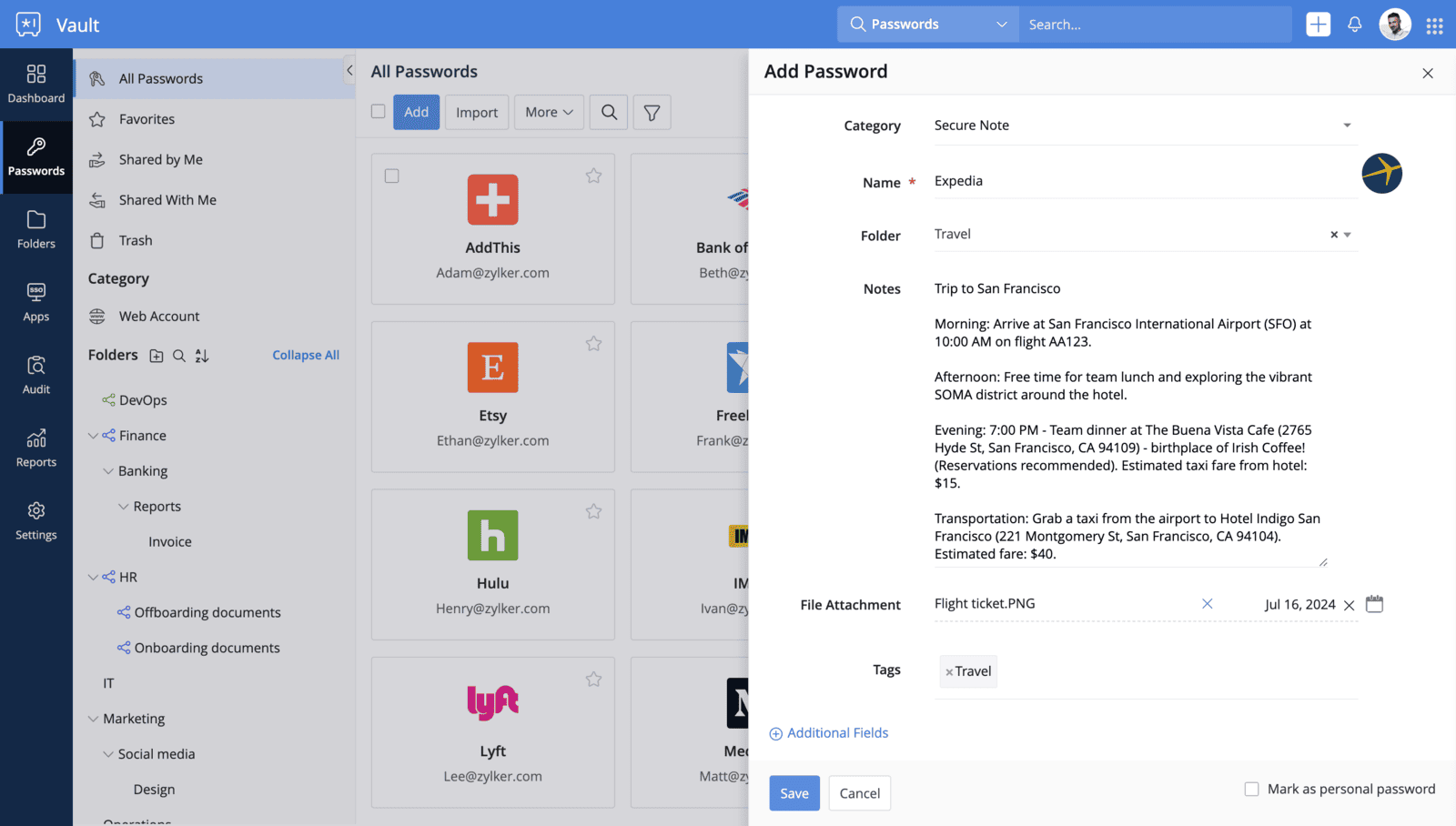Collapse the Finance folder
Viewport: 1456px width, 826px height.
[x=93, y=436]
